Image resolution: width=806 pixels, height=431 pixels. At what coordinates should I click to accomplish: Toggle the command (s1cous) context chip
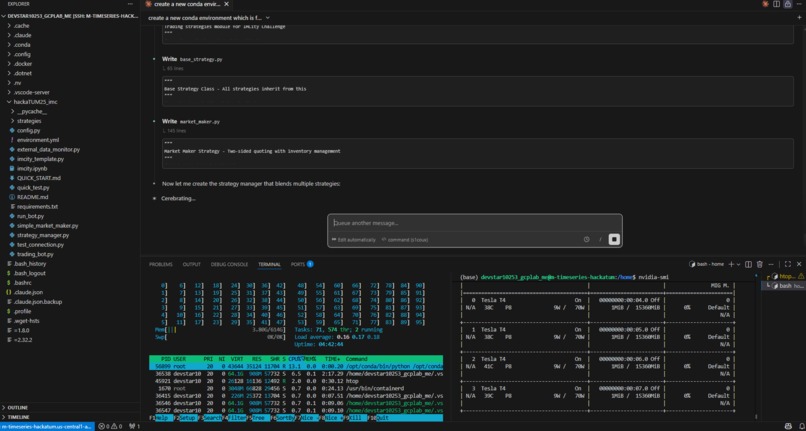(405, 240)
